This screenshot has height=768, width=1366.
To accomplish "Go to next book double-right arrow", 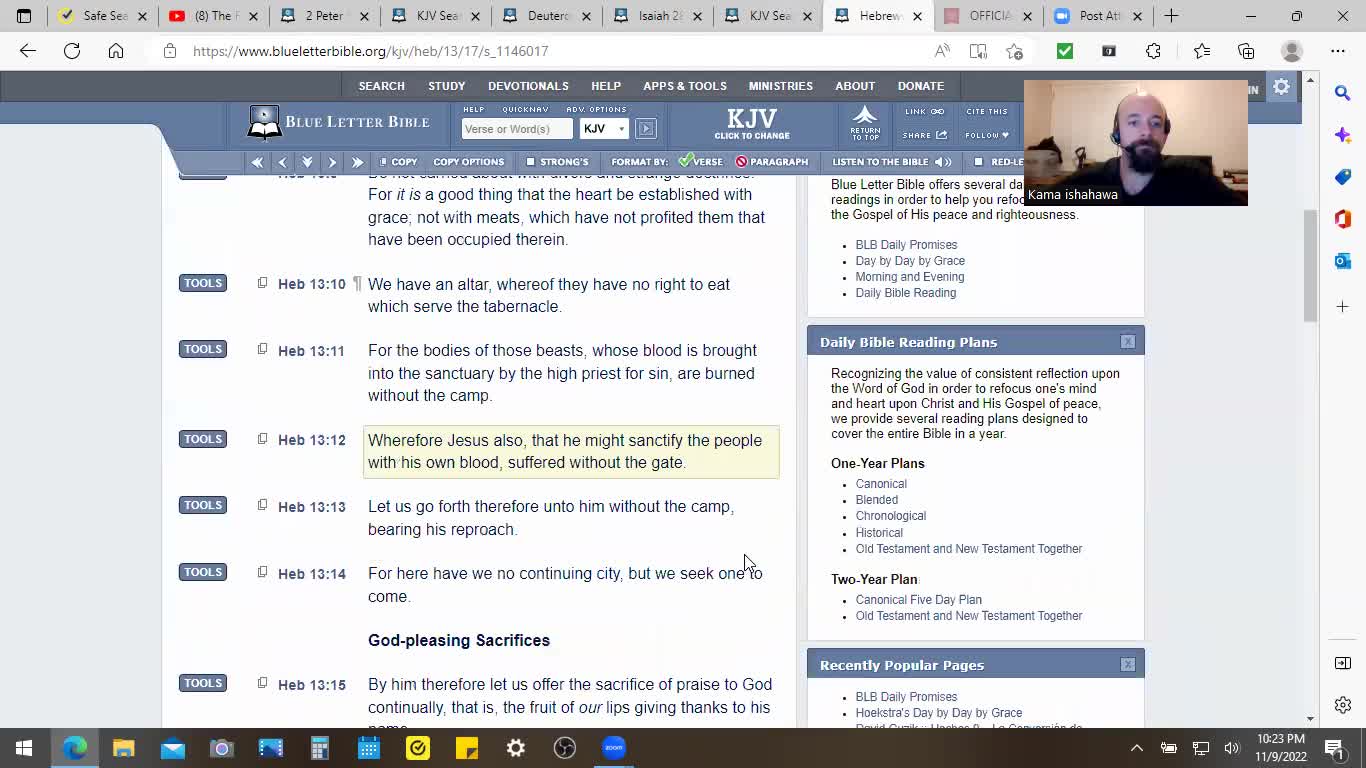I will 357,162.
